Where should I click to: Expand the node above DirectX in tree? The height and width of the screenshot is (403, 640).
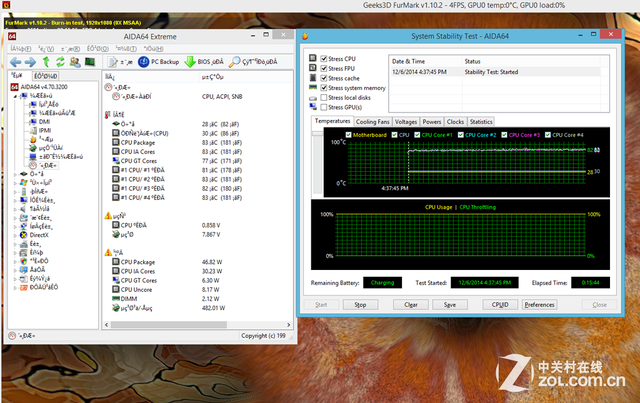point(16,226)
